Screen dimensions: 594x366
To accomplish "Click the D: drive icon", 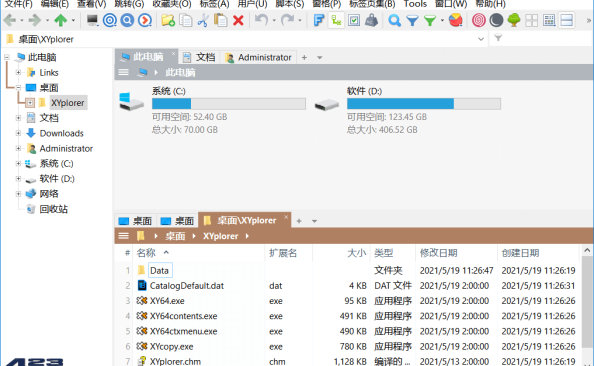I will (327, 105).
